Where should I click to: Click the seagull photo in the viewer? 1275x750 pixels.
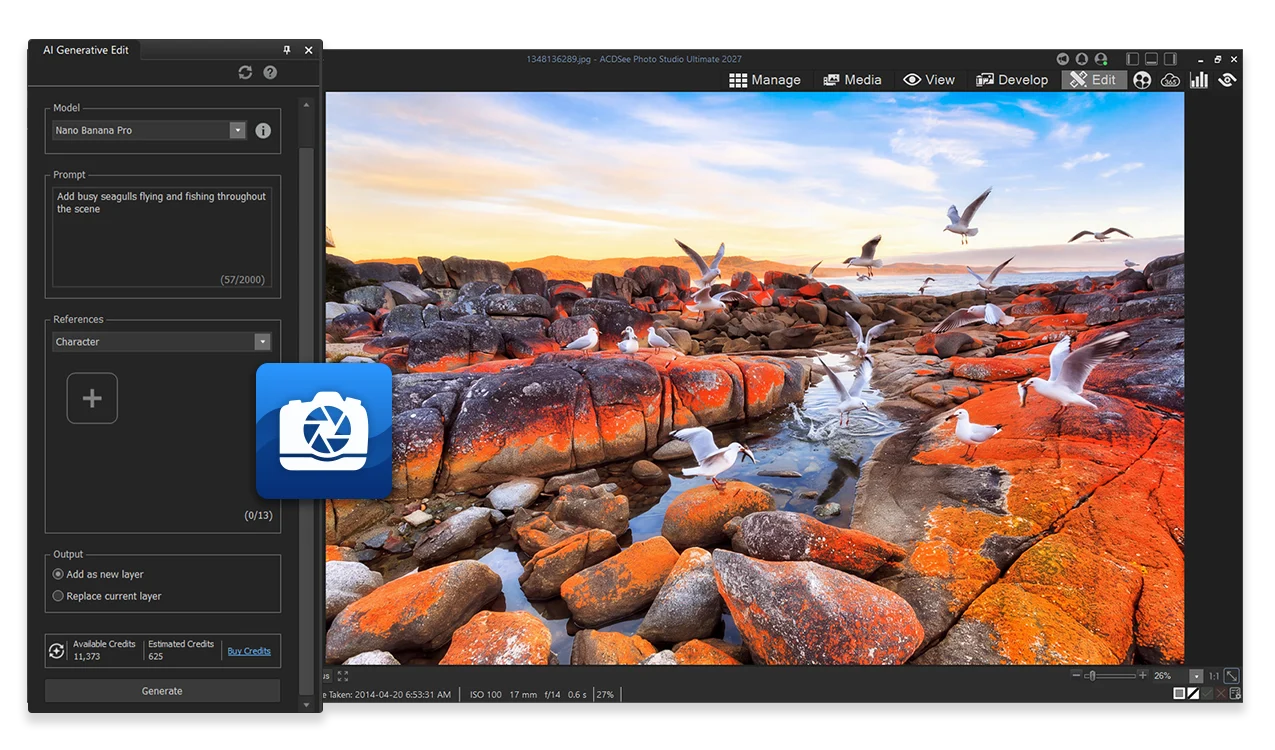(754, 378)
